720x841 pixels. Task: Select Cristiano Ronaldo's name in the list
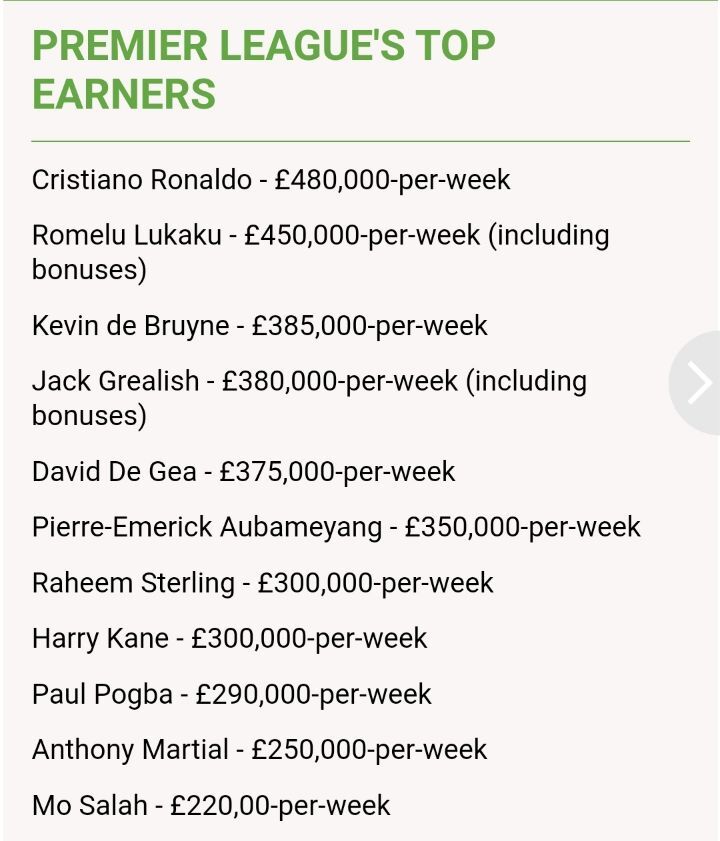(141, 180)
